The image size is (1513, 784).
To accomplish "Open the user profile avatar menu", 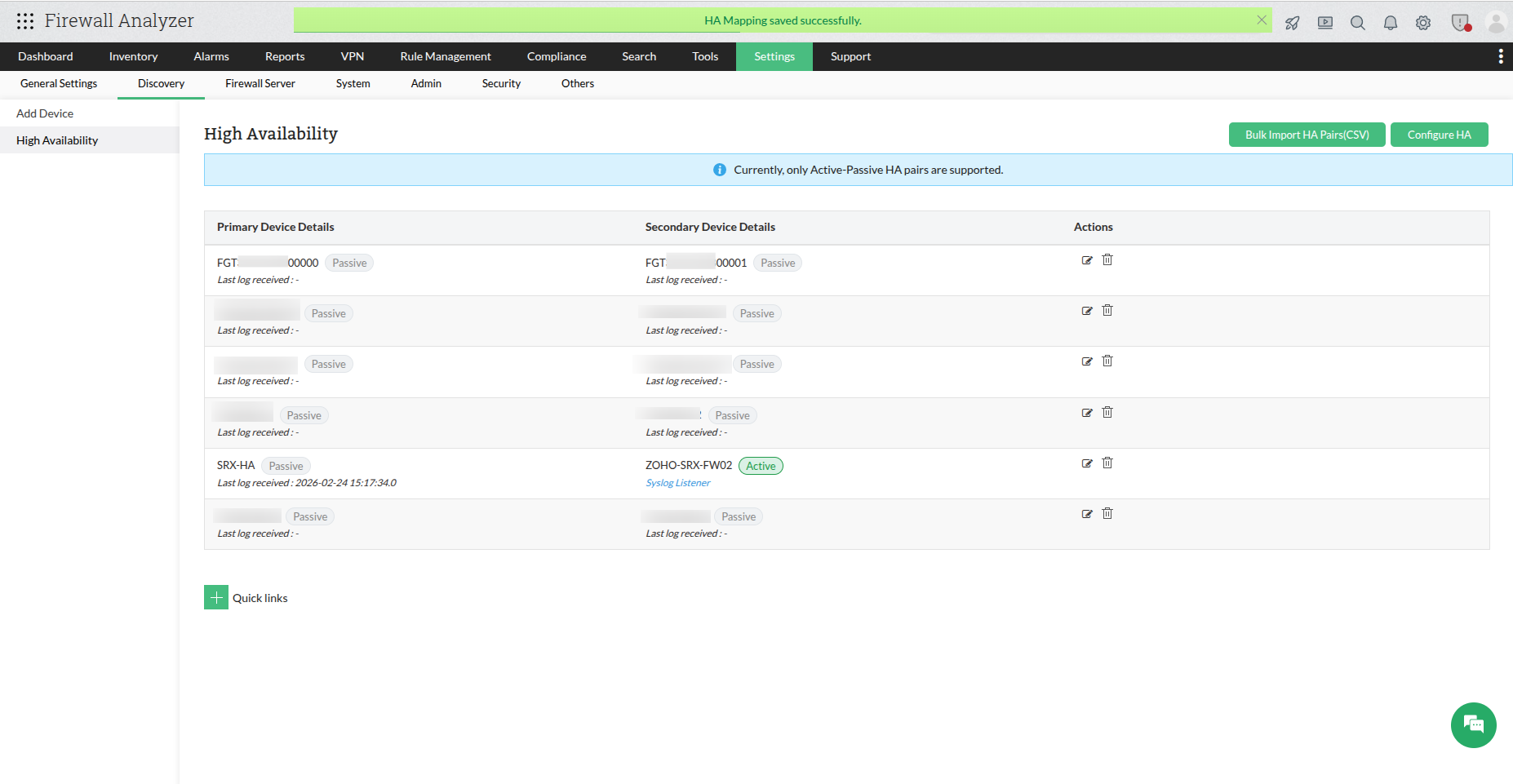I will coord(1496,23).
